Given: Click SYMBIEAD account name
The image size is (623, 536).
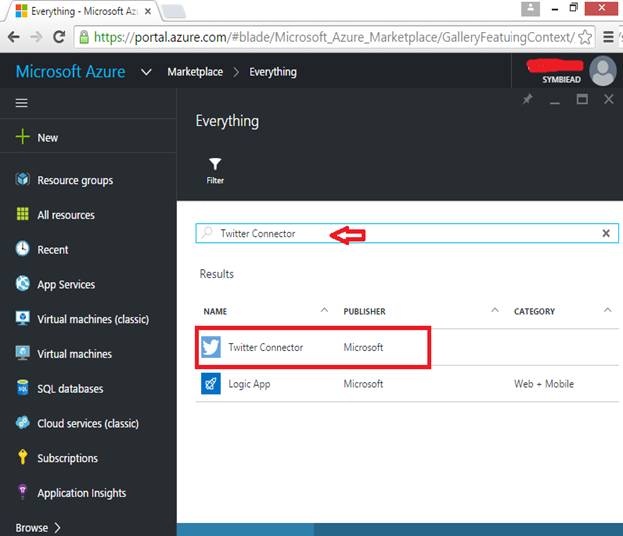Looking at the screenshot, I should pyautogui.click(x=561, y=79).
